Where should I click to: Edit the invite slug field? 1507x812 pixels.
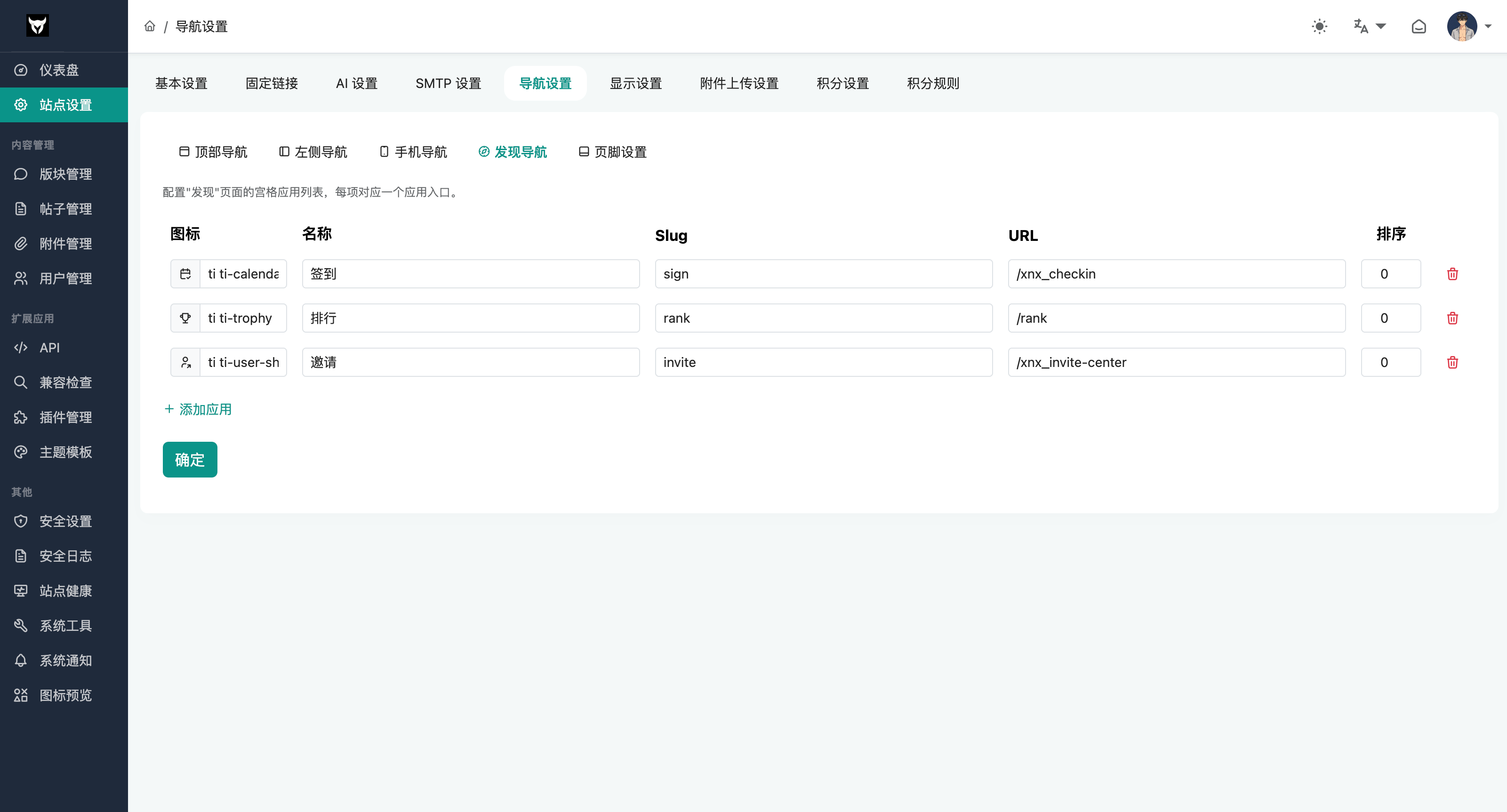pos(824,362)
